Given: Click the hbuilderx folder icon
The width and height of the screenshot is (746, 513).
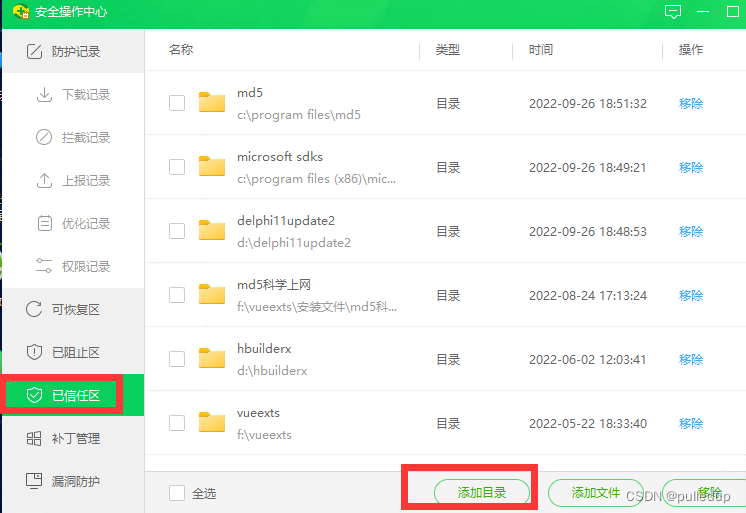Looking at the screenshot, I should [212, 358].
